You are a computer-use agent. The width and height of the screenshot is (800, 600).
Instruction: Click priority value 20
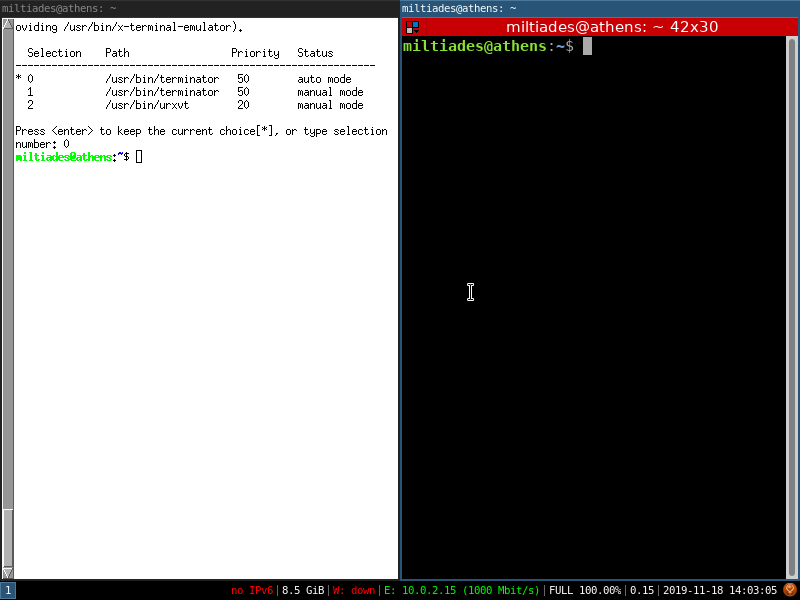[x=243, y=105]
